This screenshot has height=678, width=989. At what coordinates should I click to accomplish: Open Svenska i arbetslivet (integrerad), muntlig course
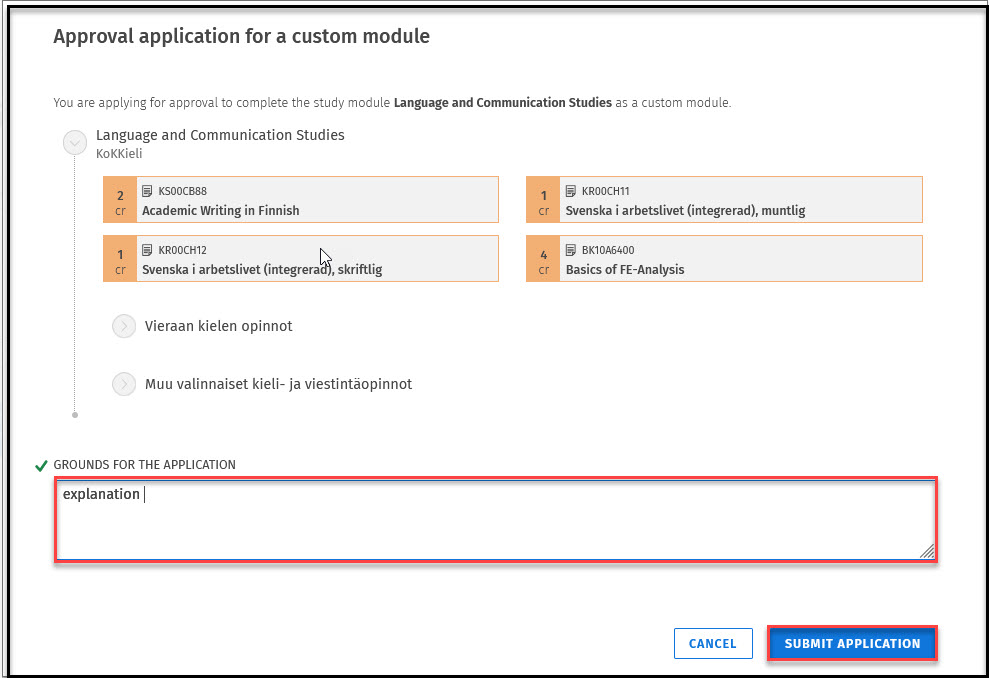pyautogui.click(x=685, y=211)
